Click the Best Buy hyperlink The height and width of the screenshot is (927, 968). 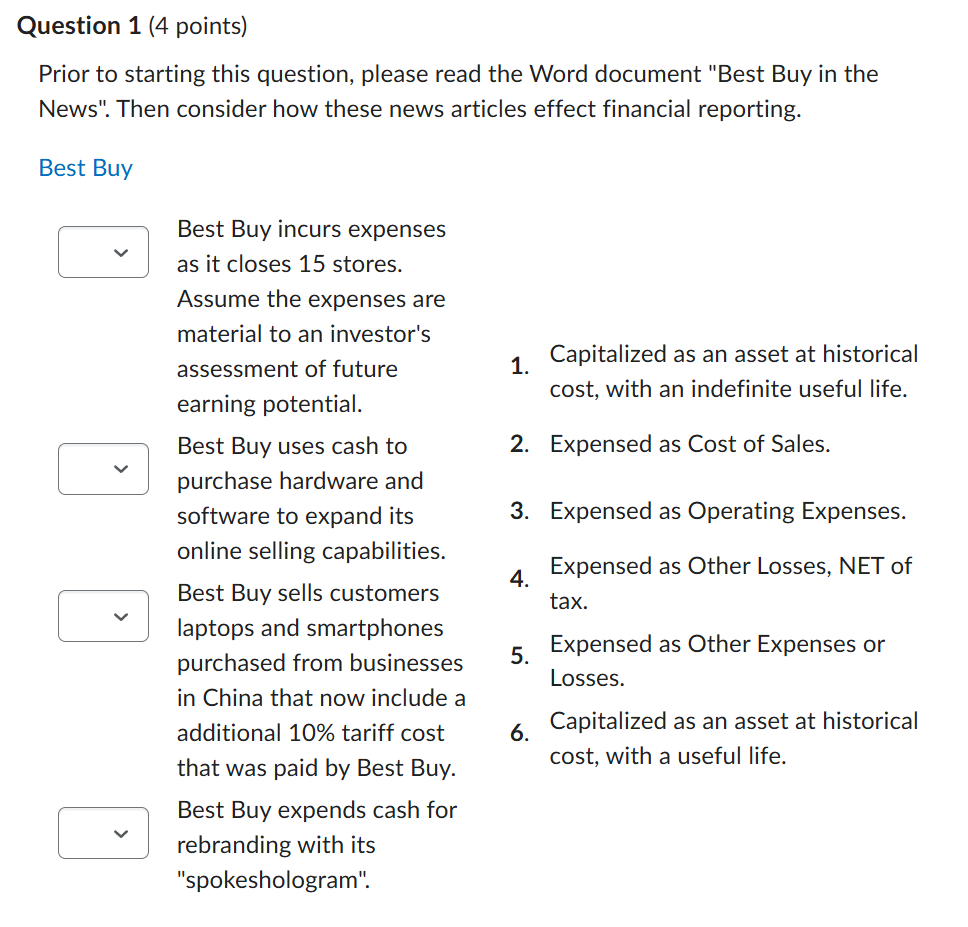tap(85, 168)
